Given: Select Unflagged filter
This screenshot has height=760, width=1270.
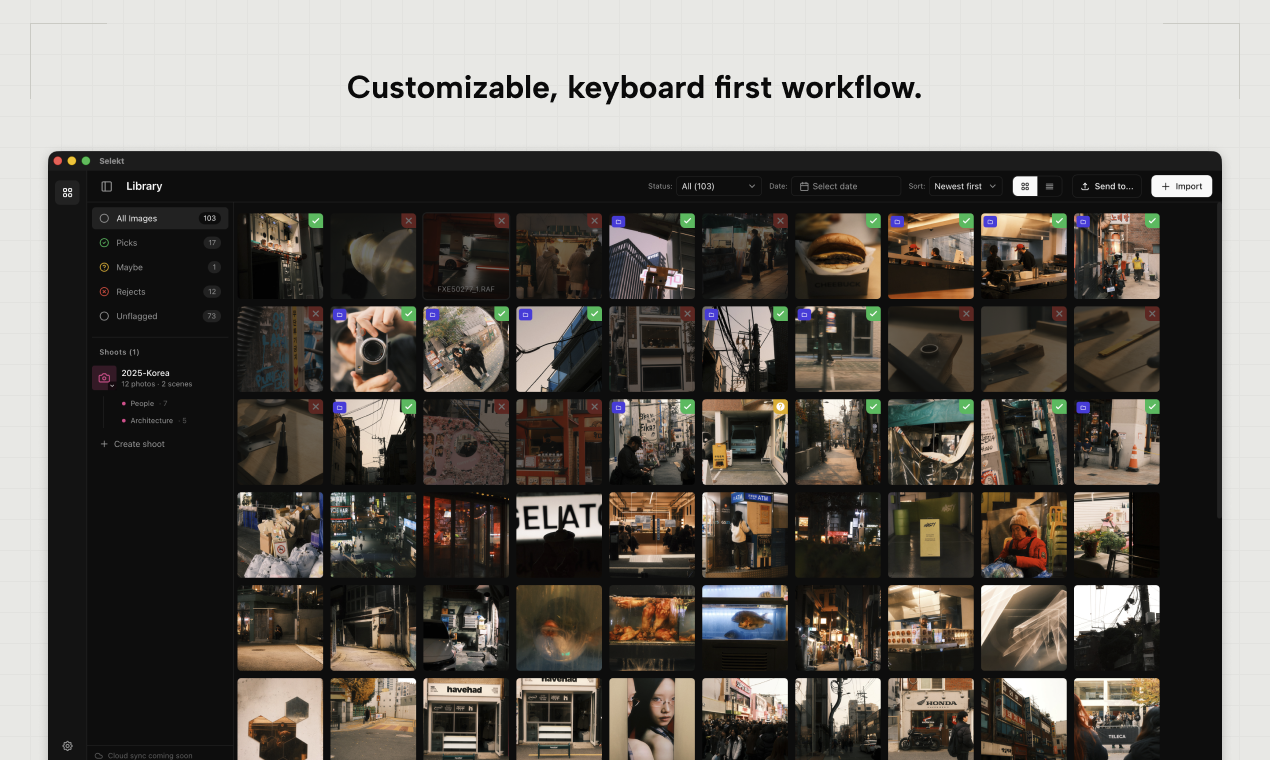Looking at the screenshot, I should 160,316.
